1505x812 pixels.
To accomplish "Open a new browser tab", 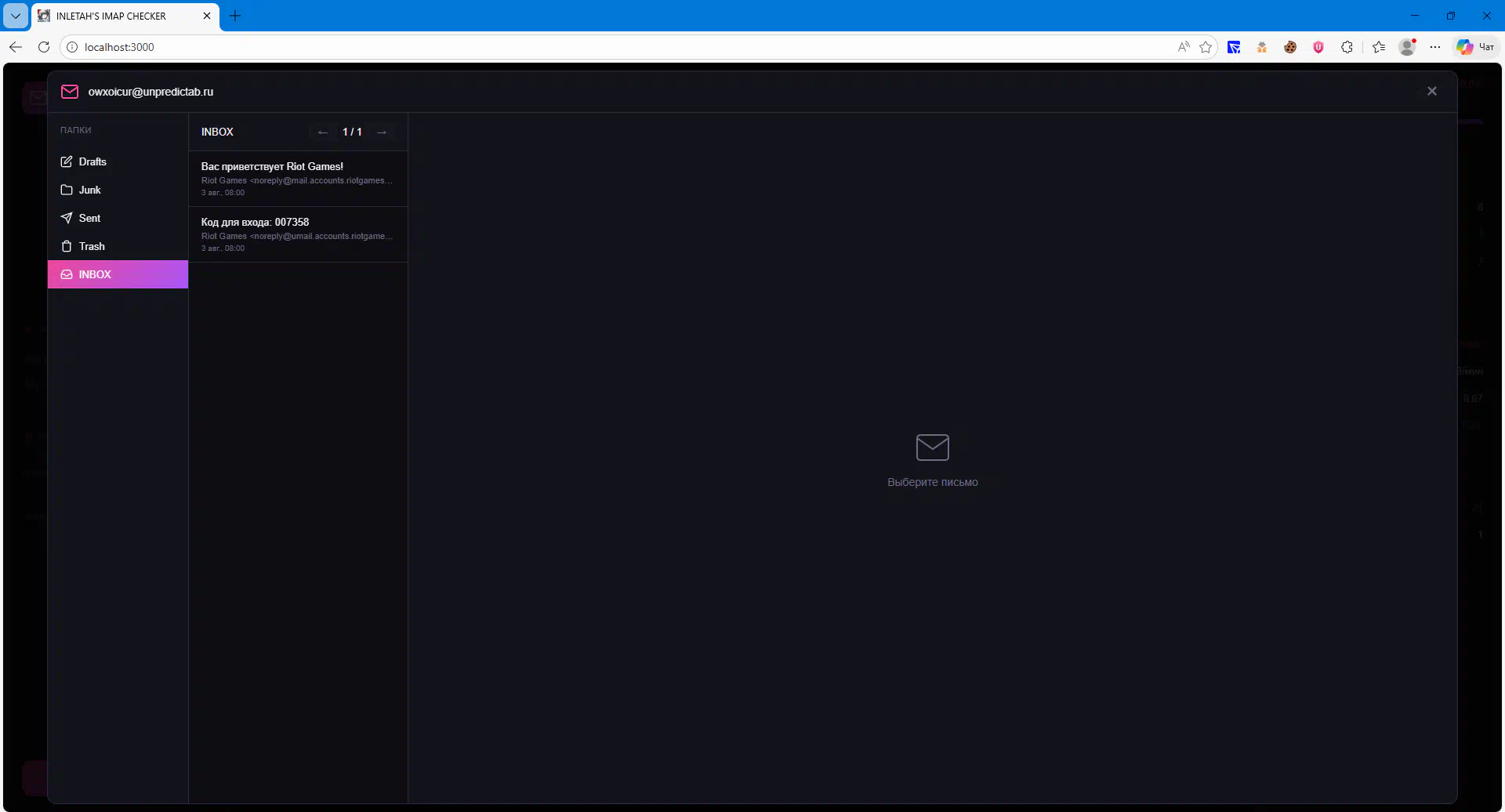I will (235, 16).
